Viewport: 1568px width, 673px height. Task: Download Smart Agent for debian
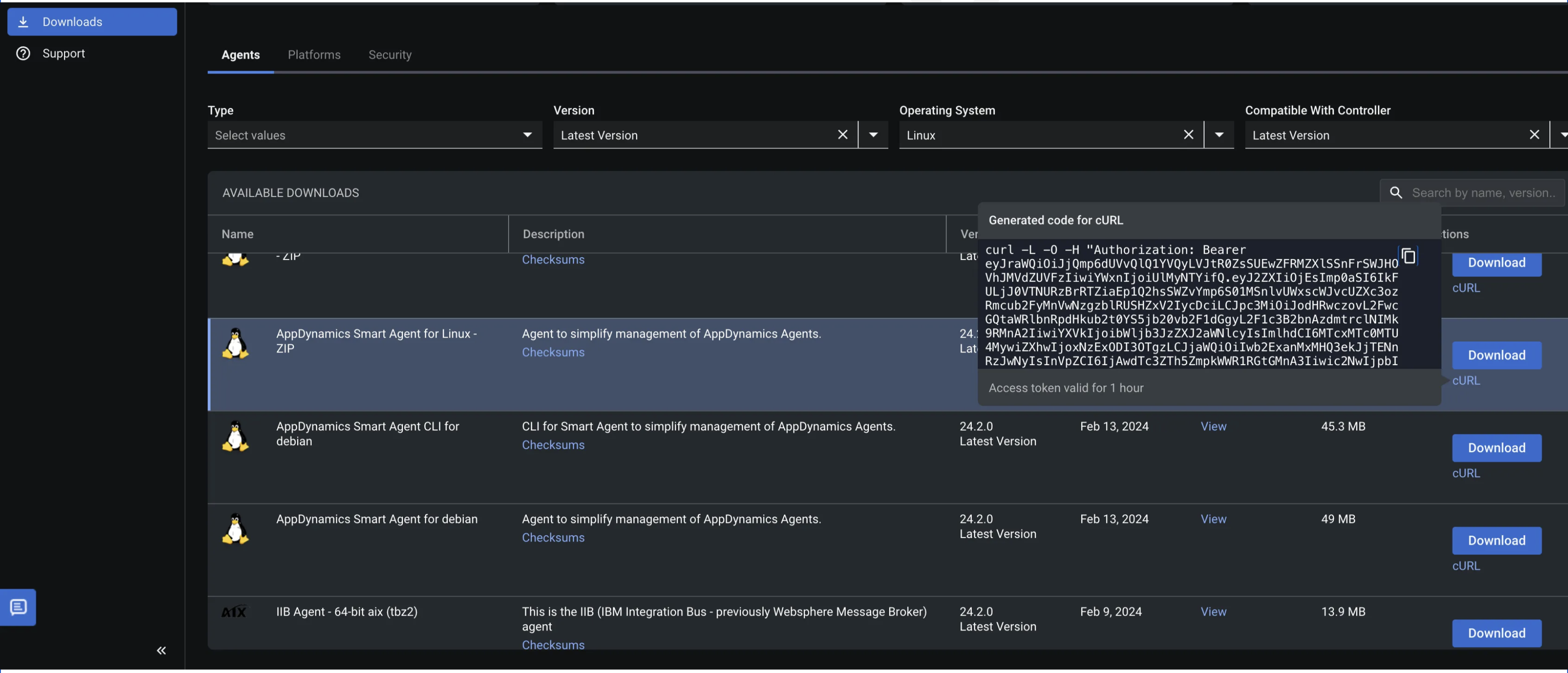(1496, 540)
